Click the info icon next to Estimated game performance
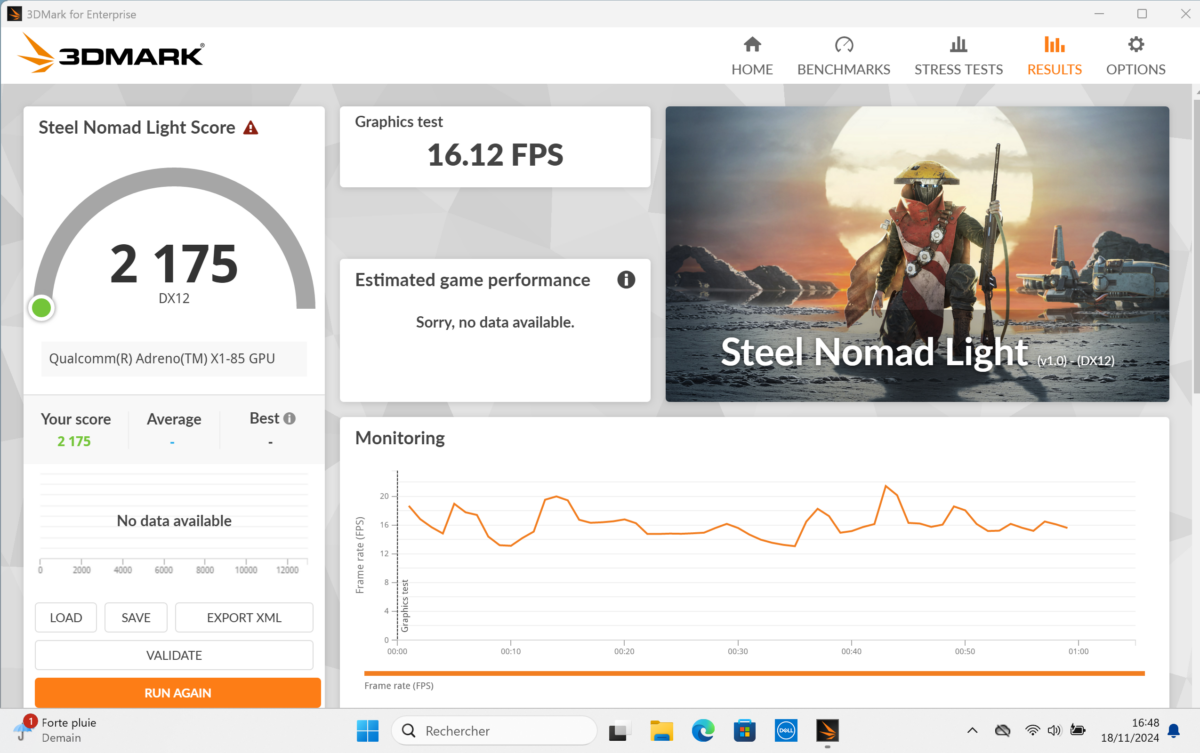1200x753 pixels. point(626,280)
